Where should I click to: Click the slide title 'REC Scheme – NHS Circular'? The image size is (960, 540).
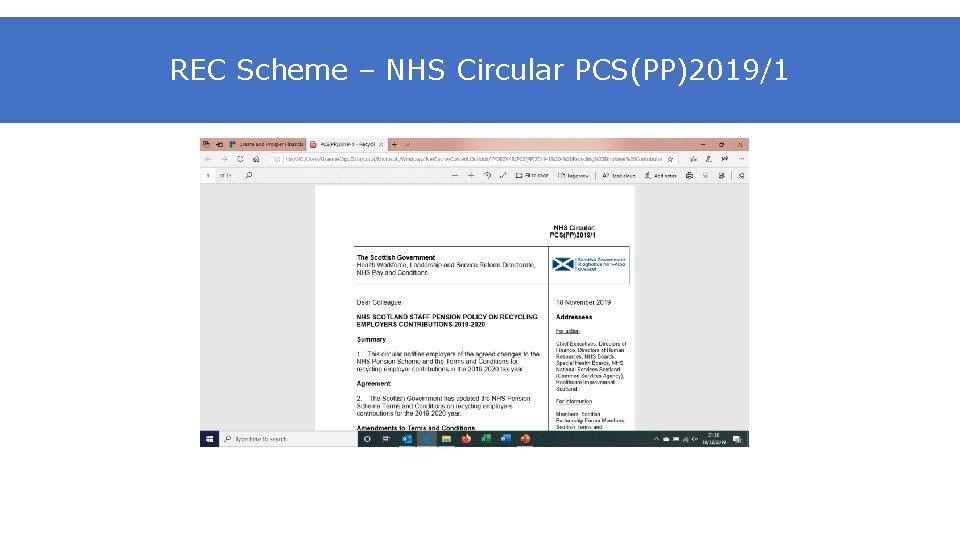366,70
